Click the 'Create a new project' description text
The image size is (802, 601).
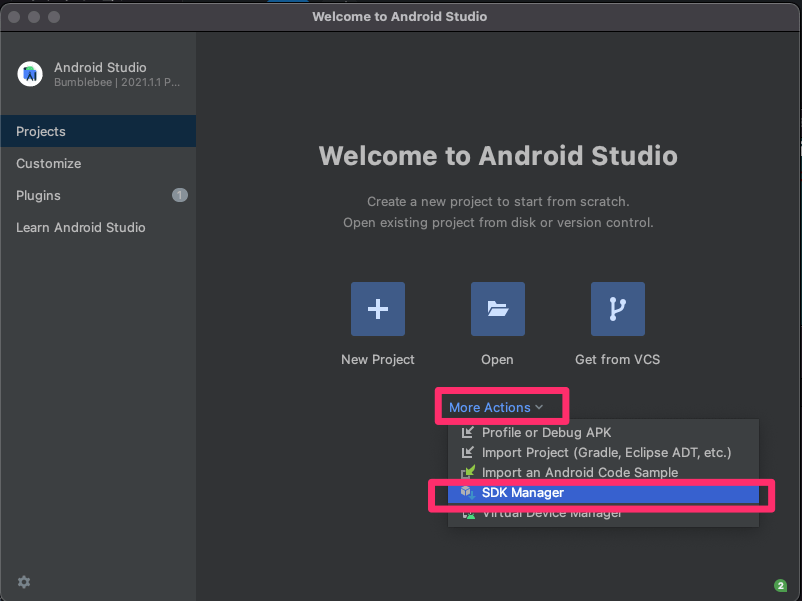pyautogui.click(x=498, y=202)
